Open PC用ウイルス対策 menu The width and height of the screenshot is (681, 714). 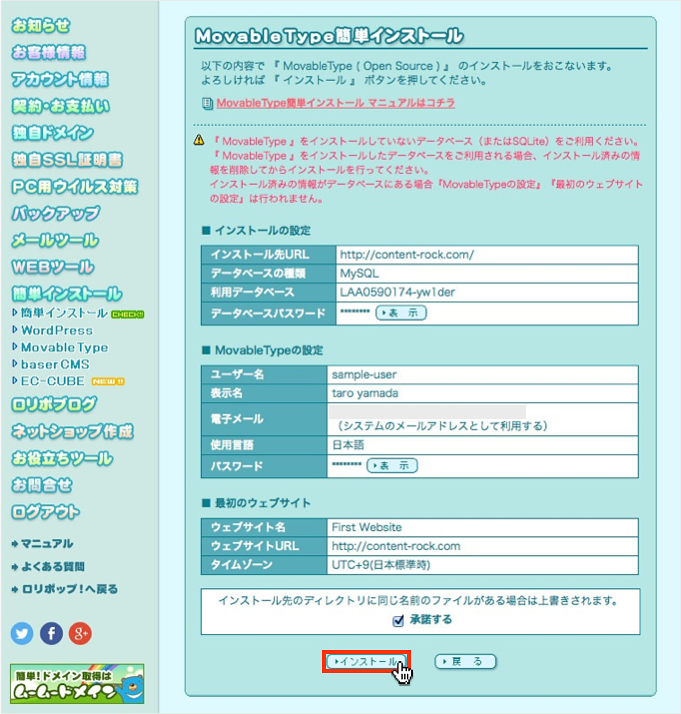(75, 187)
